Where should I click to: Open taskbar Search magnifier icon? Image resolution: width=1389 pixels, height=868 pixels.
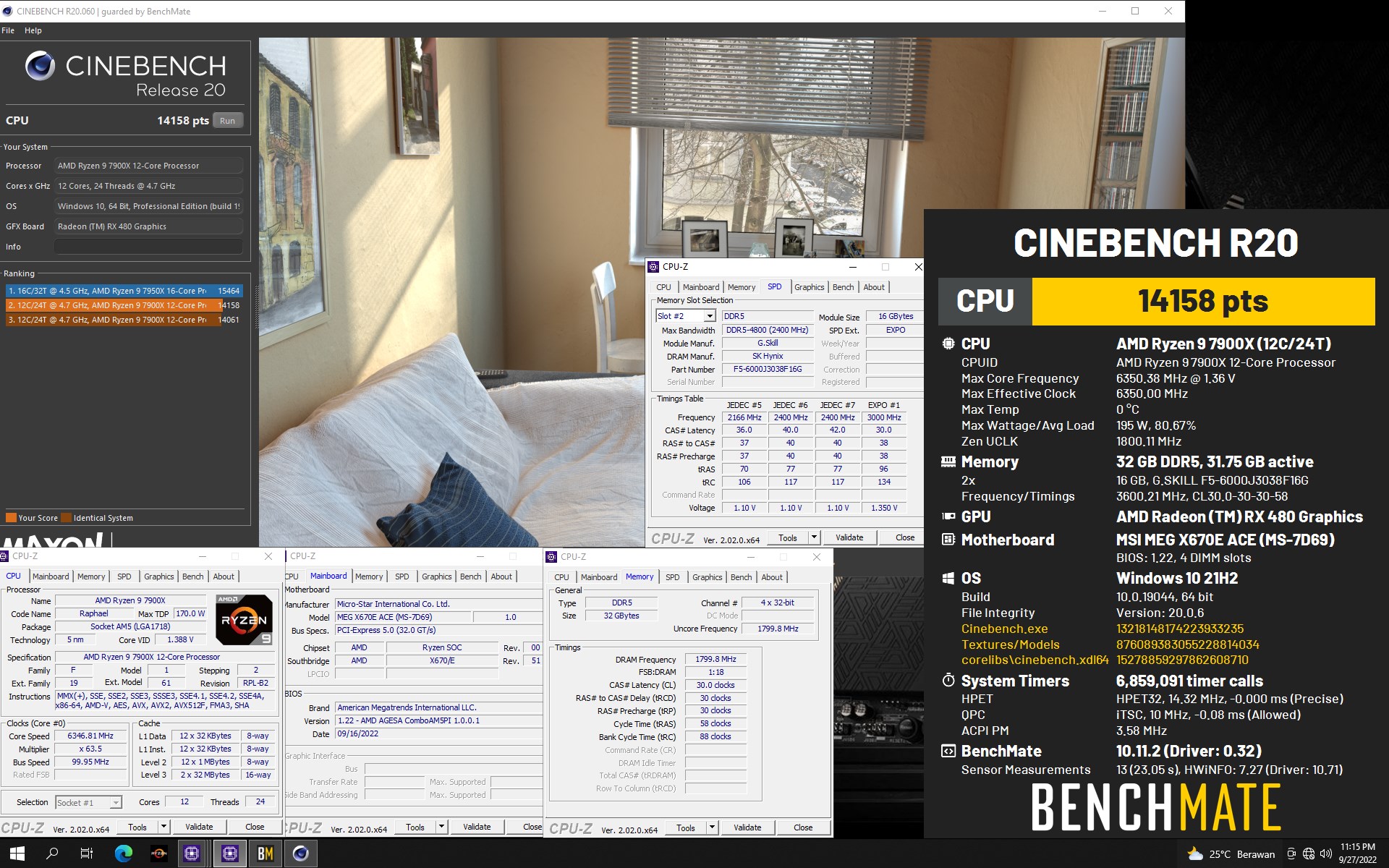point(52,854)
